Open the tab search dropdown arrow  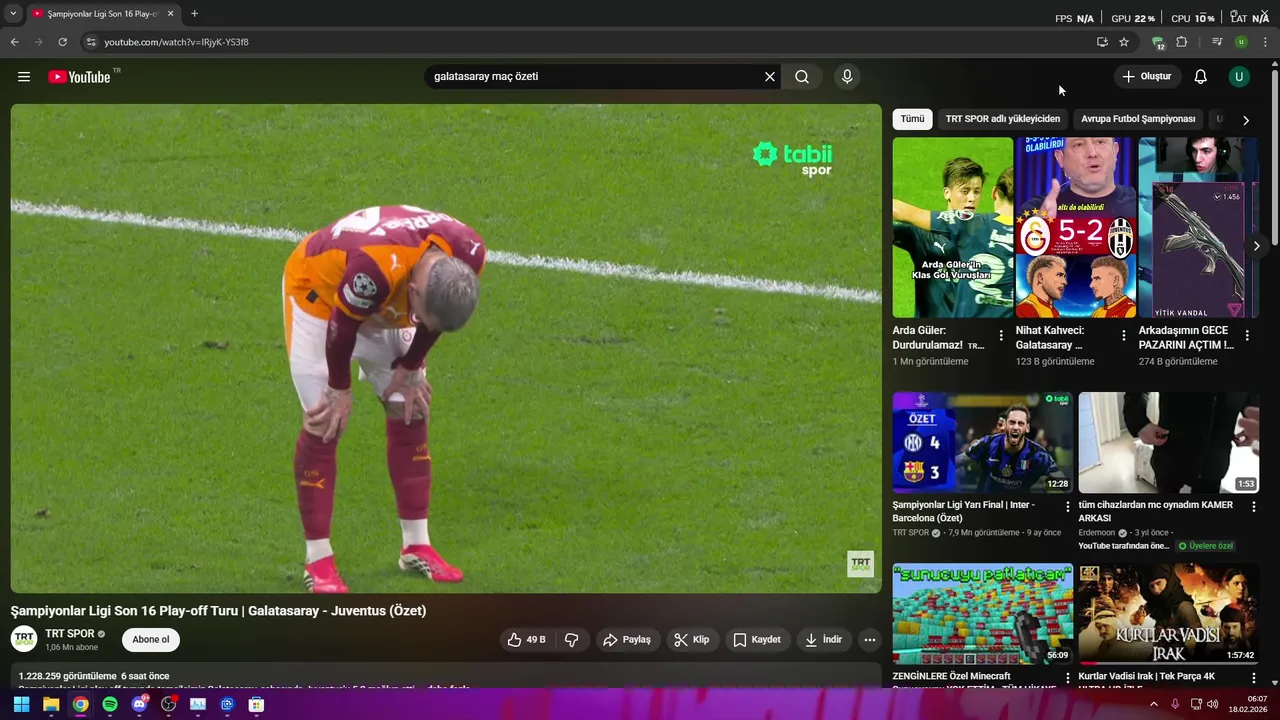click(x=13, y=14)
